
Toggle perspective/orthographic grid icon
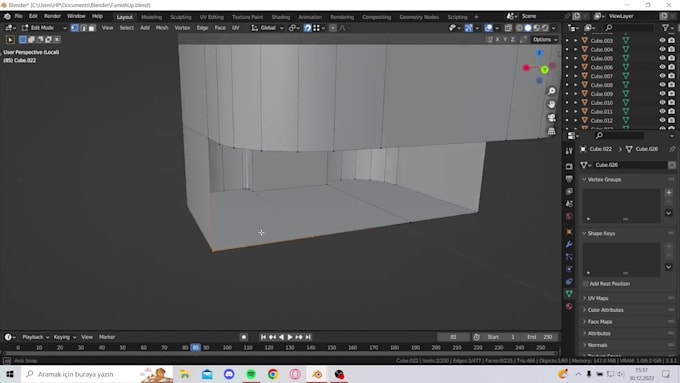tap(551, 131)
